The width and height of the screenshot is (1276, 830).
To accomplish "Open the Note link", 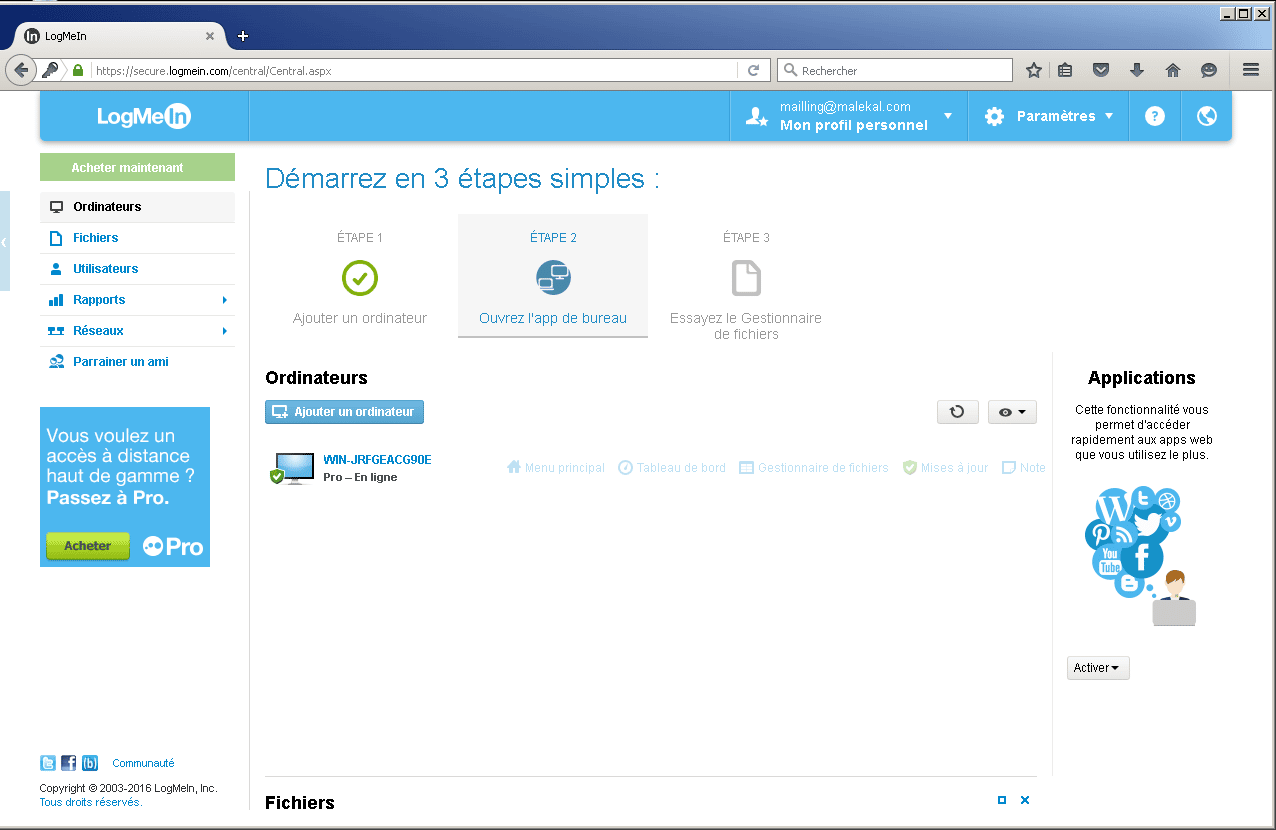I will [1024, 468].
